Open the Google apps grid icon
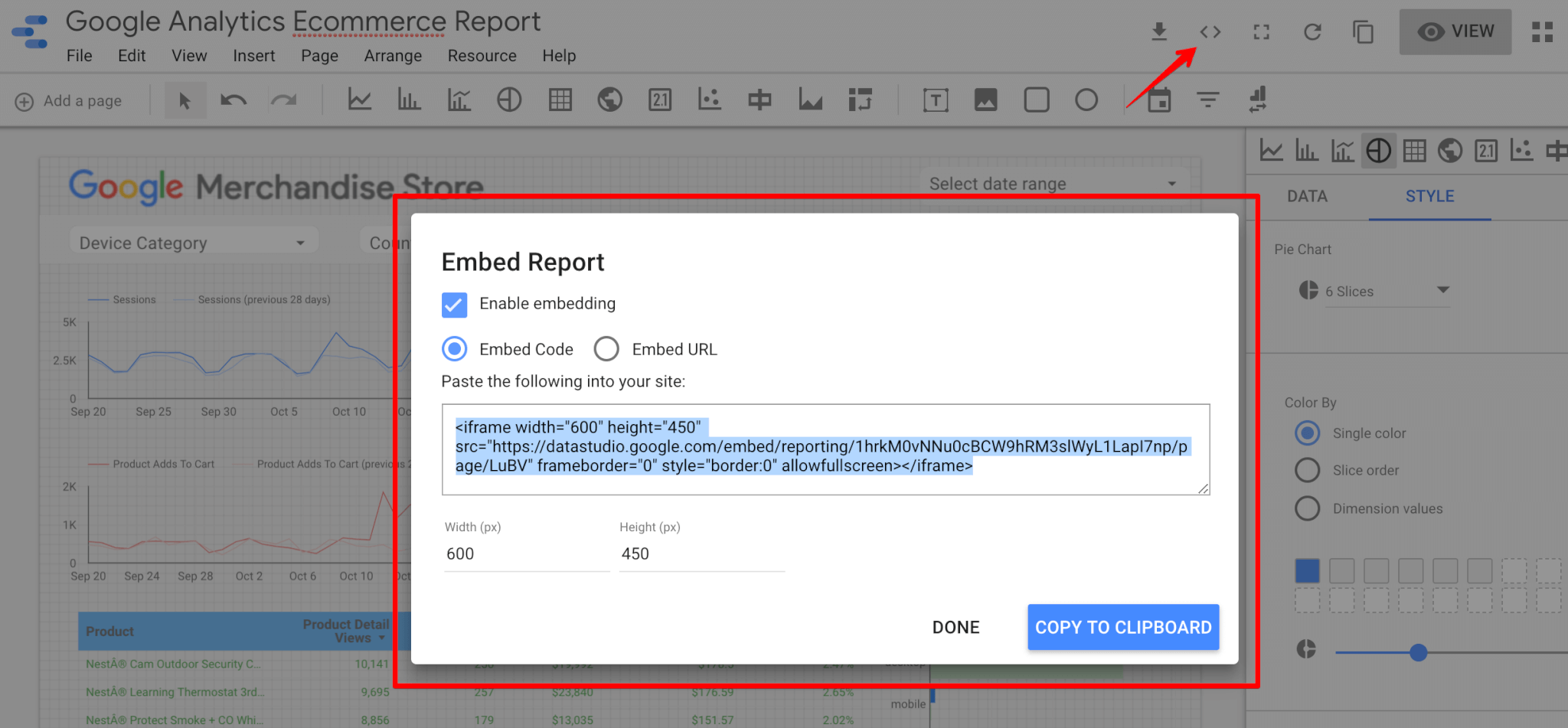Screen dimensions: 1568x728 [x=1542, y=31]
